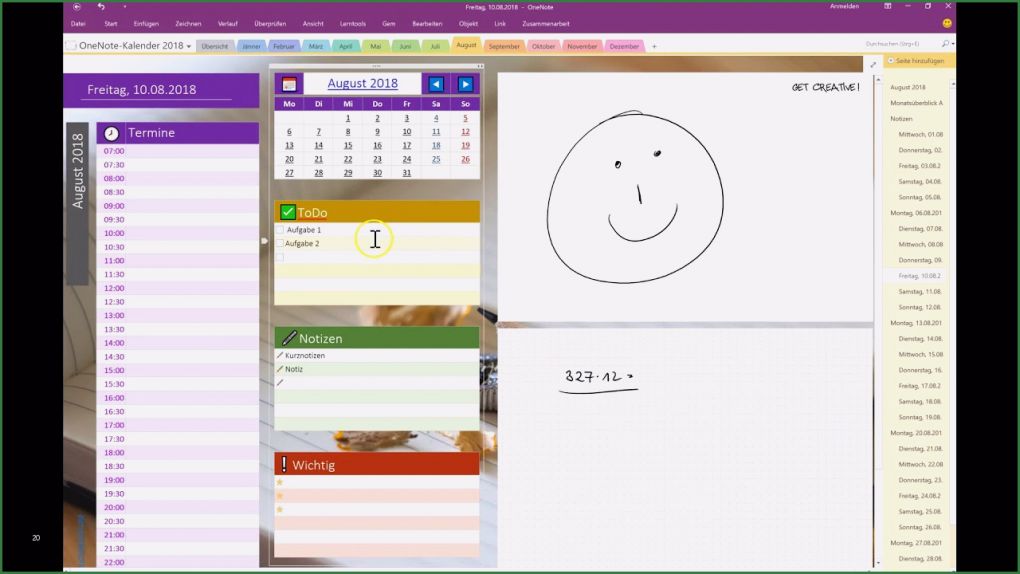Open the Gem ribbon tab
1020x574 pixels.
388,23
